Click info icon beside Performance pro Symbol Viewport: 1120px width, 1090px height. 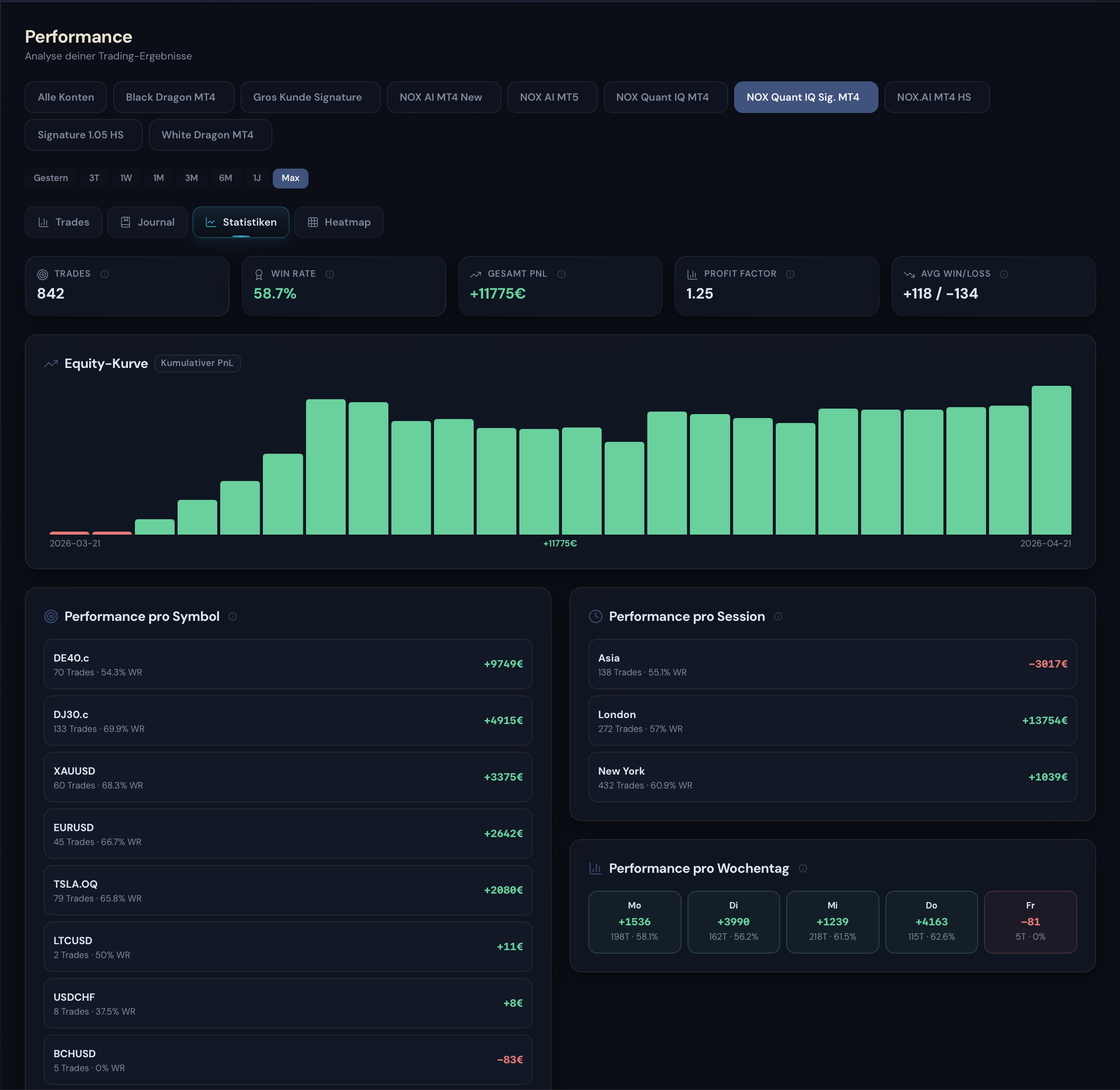coord(233,616)
